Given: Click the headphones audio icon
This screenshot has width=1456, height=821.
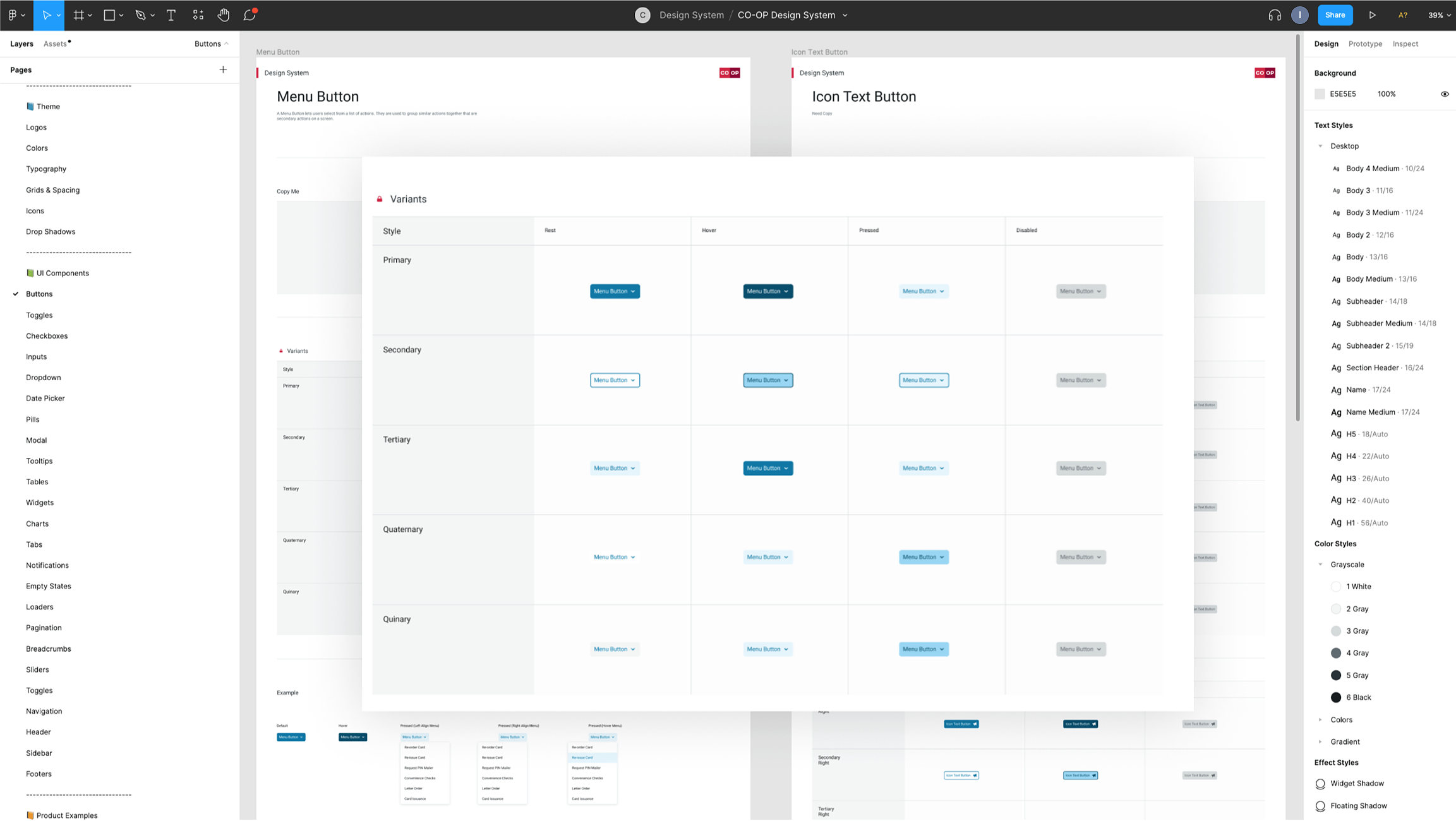Looking at the screenshot, I should [x=1274, y=15].
